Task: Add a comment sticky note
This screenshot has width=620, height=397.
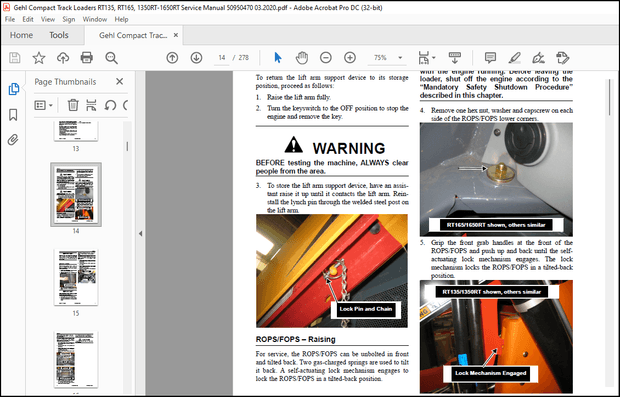Action: pos(490,58)
